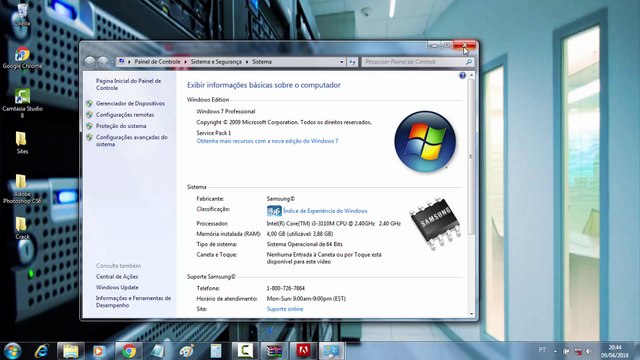Open the Paint taskbar icon
Viewport: 640px width, 360px height.
click(x=187, y=351)
